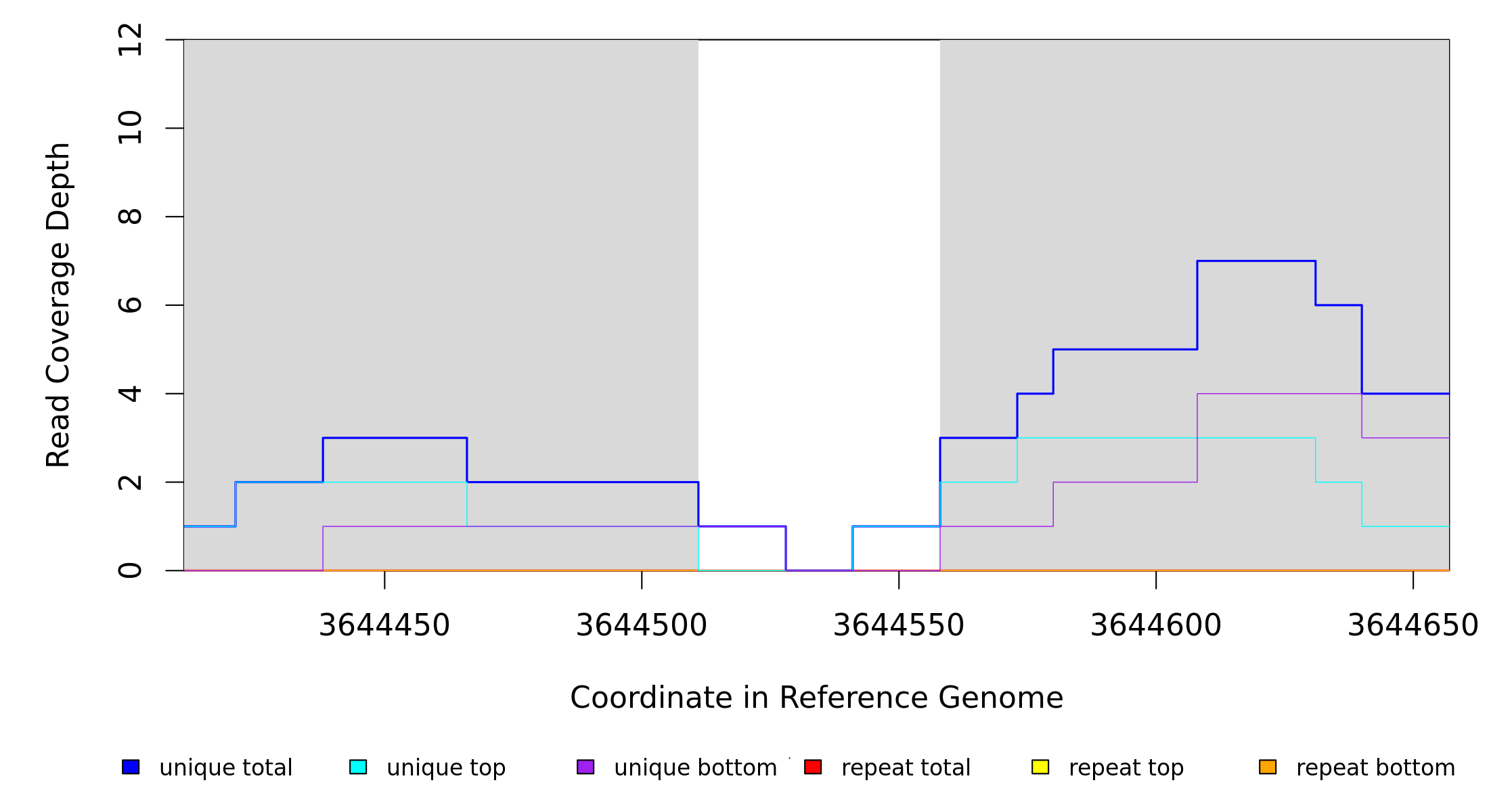
Task: Click the red repeat total legend swatch
Action: coord(813,767)
